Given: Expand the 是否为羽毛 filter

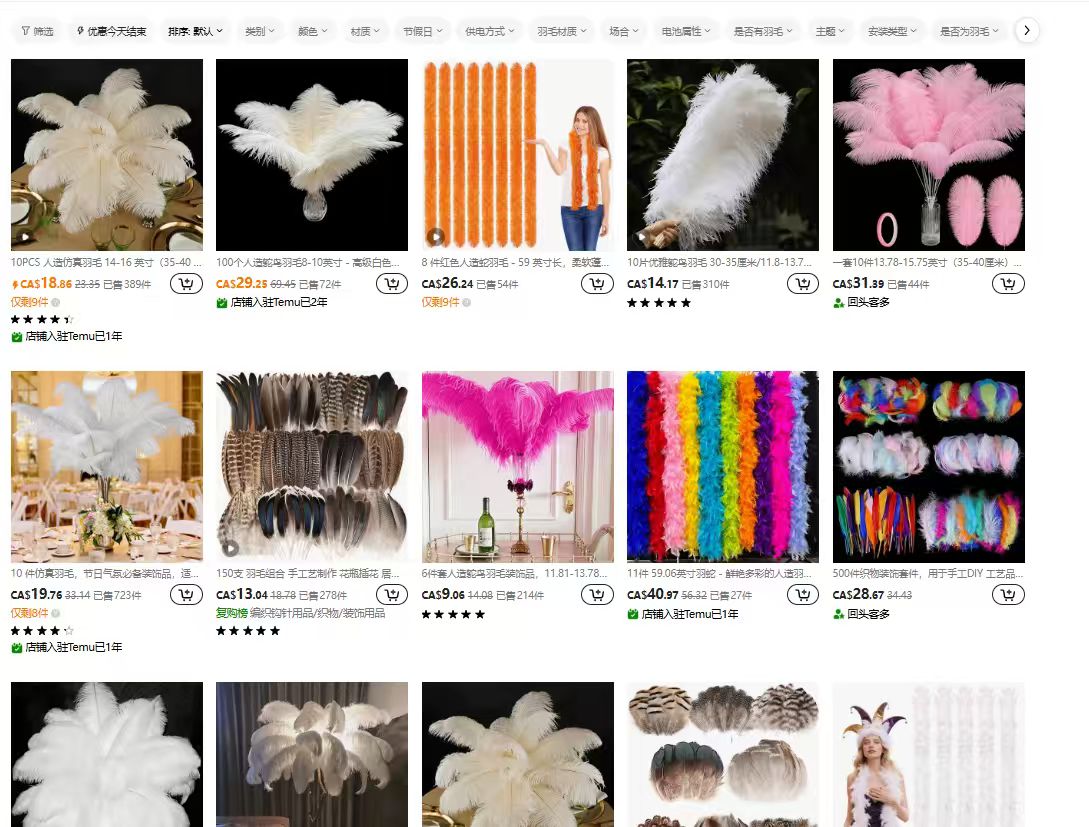Looking at the screenshot, I should 969,31.
